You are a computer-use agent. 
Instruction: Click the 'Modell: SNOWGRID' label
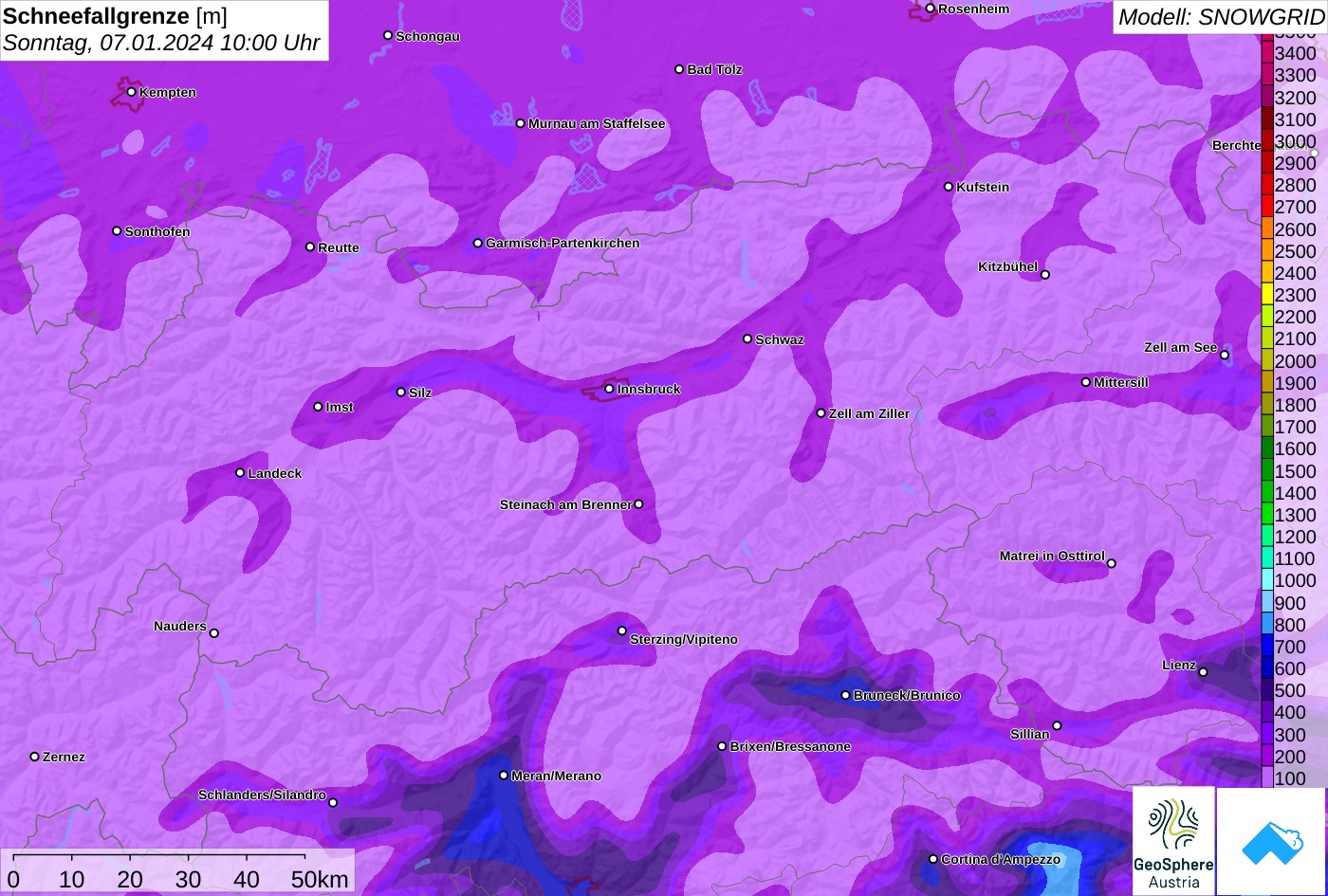click(x=1221, y=17)
